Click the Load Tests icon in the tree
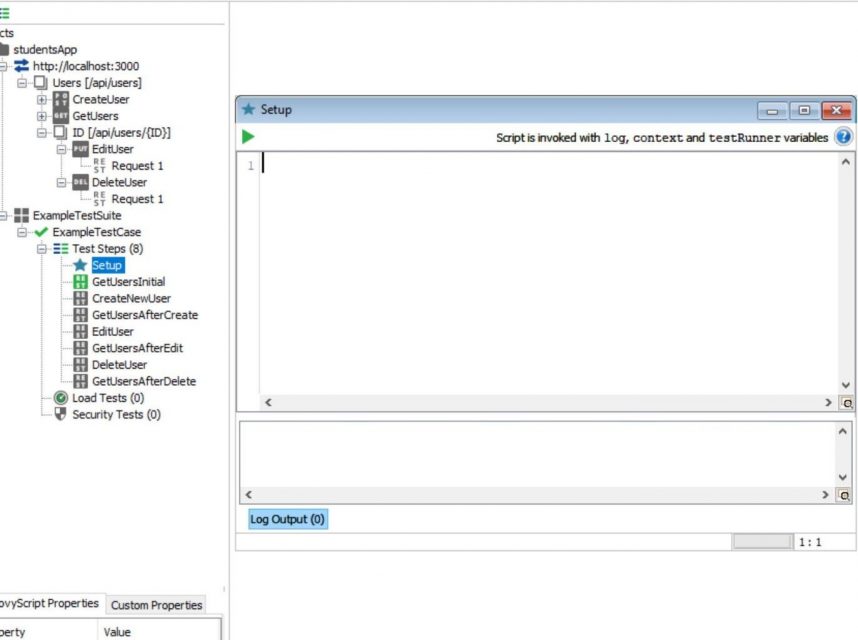 tap(59, 398)
